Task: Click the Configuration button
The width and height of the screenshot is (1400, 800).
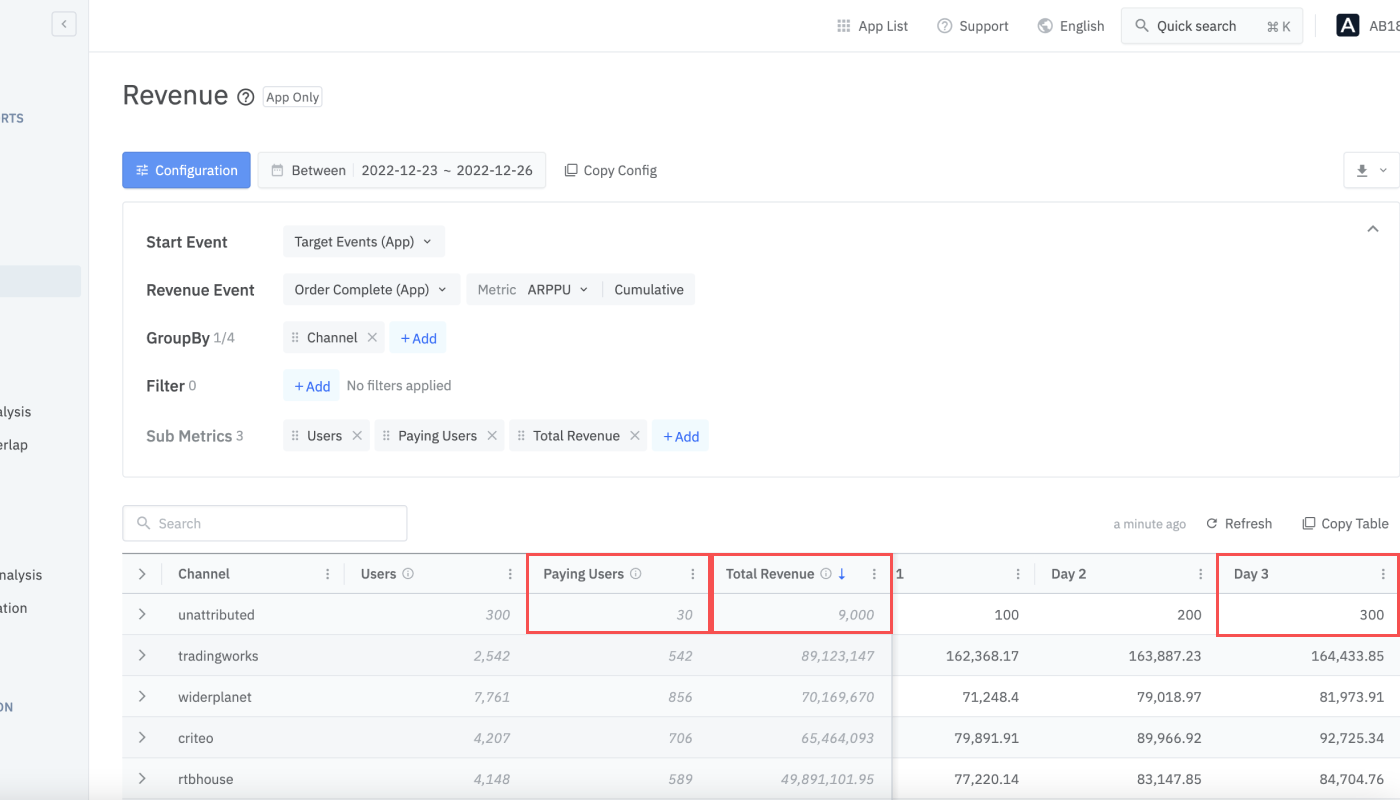Action: coord(187,170)
